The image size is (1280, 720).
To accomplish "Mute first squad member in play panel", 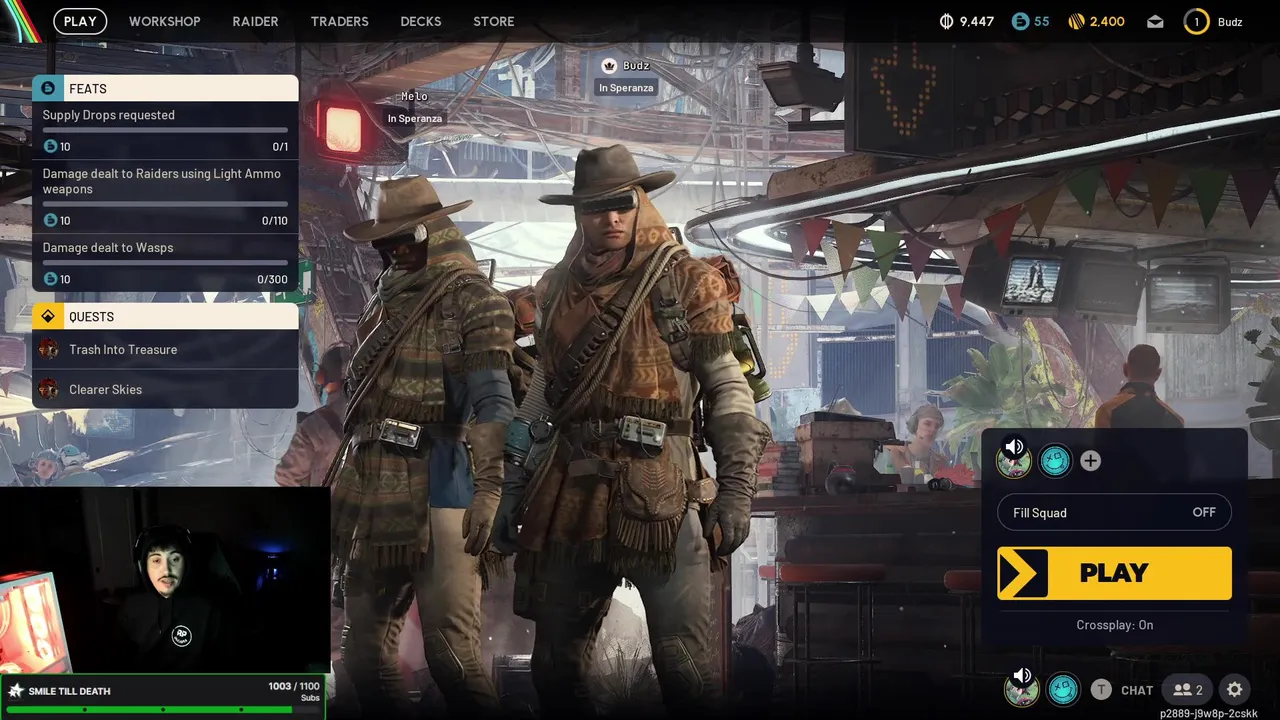I will pyautogui.click(x=1014, y=460).
